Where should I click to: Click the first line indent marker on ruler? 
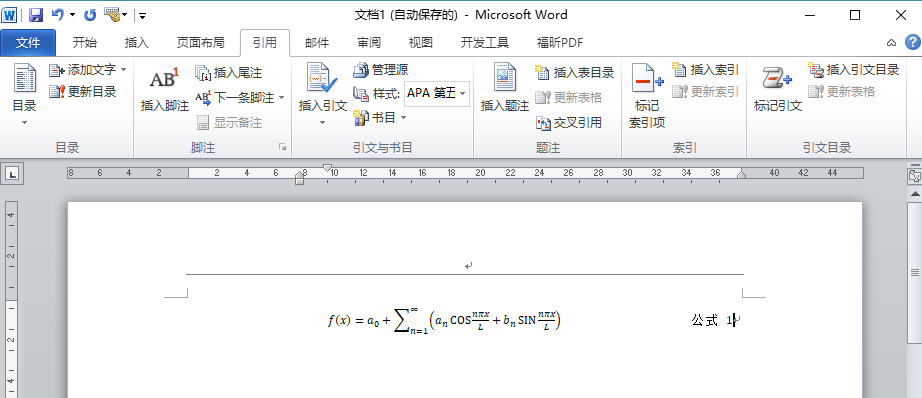click(328, 169)
